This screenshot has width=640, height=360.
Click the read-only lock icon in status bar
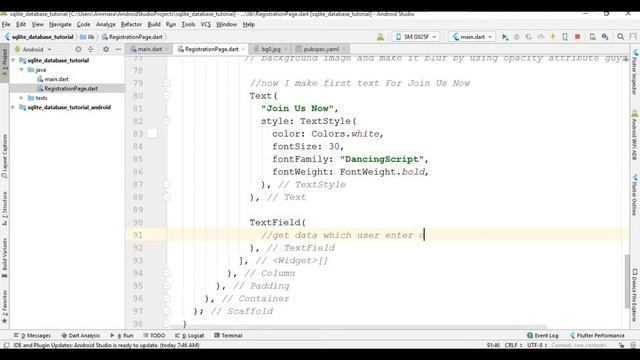[x=621, y=345]
